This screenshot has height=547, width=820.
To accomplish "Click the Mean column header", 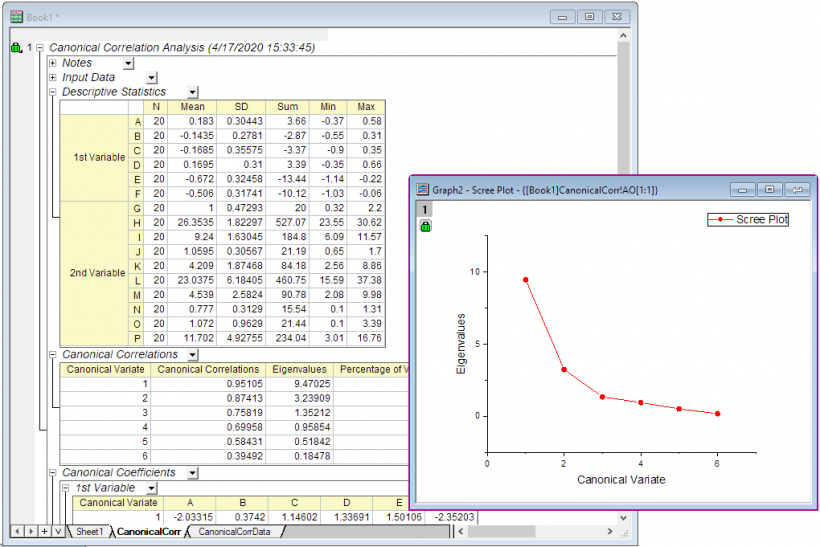I will [x=192, y=107].
